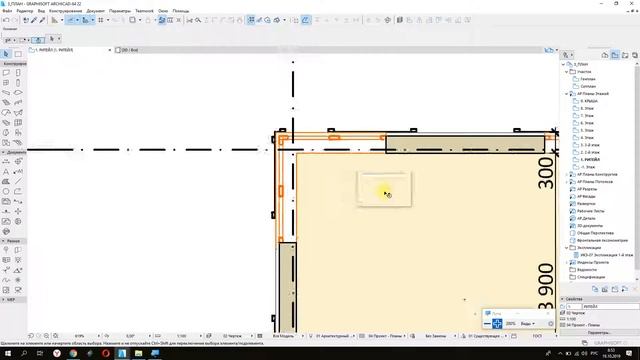Select the Arrow selection tool in toolbox
This screenshot has height=360, width=640.
pos(6,54)
